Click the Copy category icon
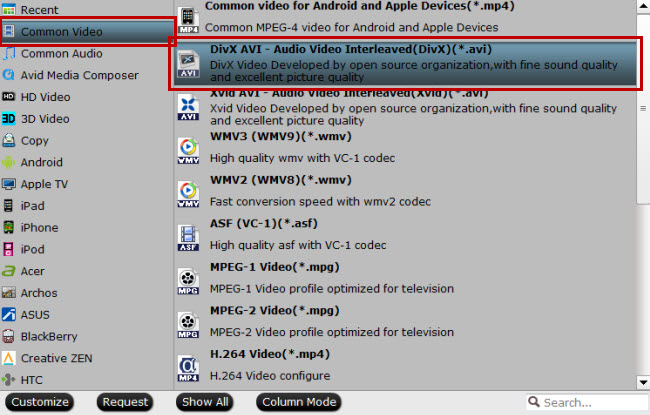Viewport: 650px width, 415px height. pyautogui.click(x=9, y=140)
